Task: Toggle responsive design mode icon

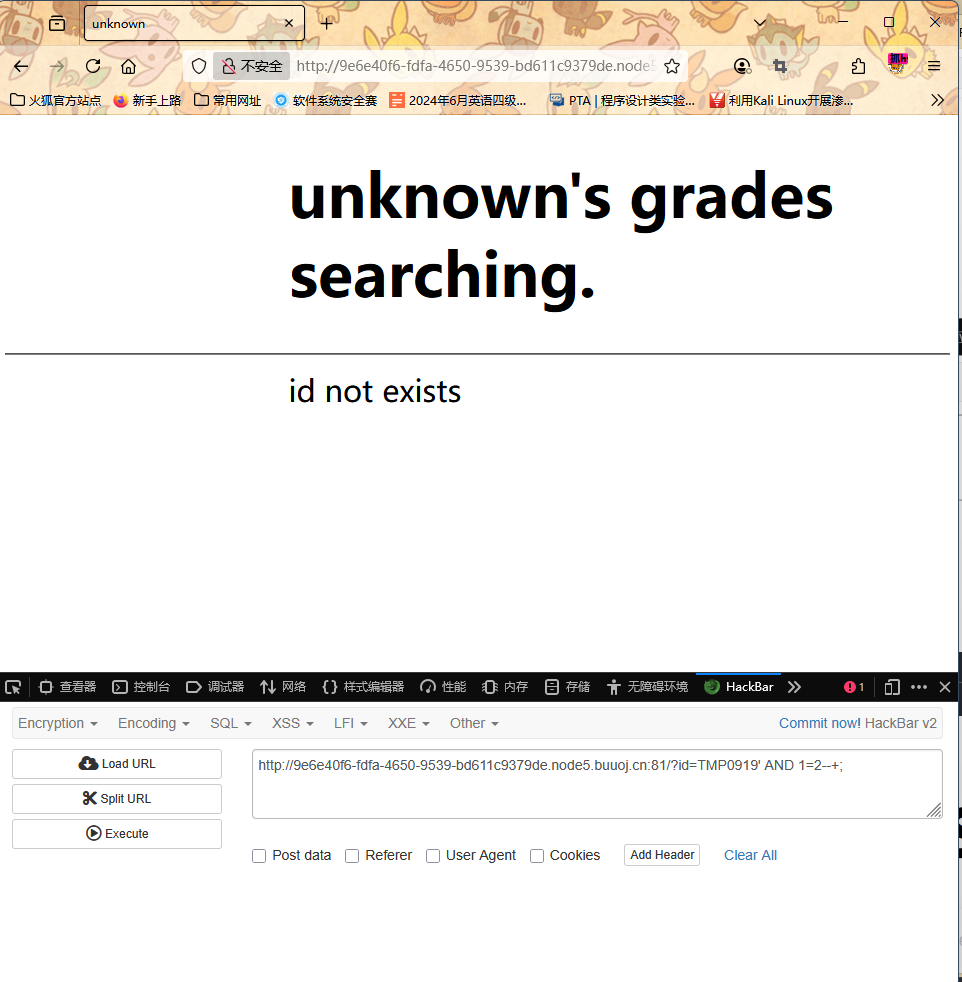Action: (892, 687)
